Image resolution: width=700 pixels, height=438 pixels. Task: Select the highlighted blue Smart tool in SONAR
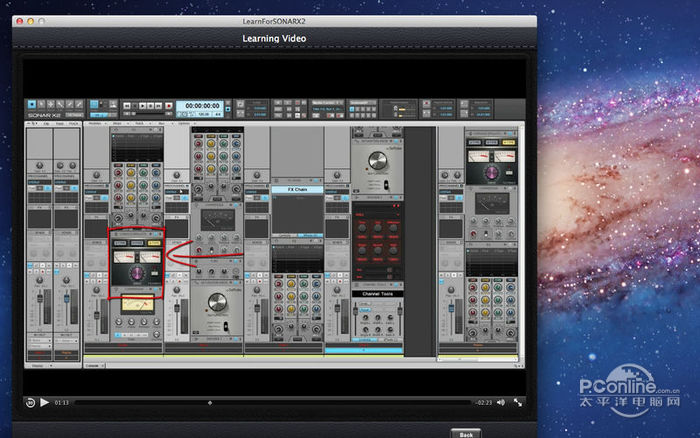[32, 104]
